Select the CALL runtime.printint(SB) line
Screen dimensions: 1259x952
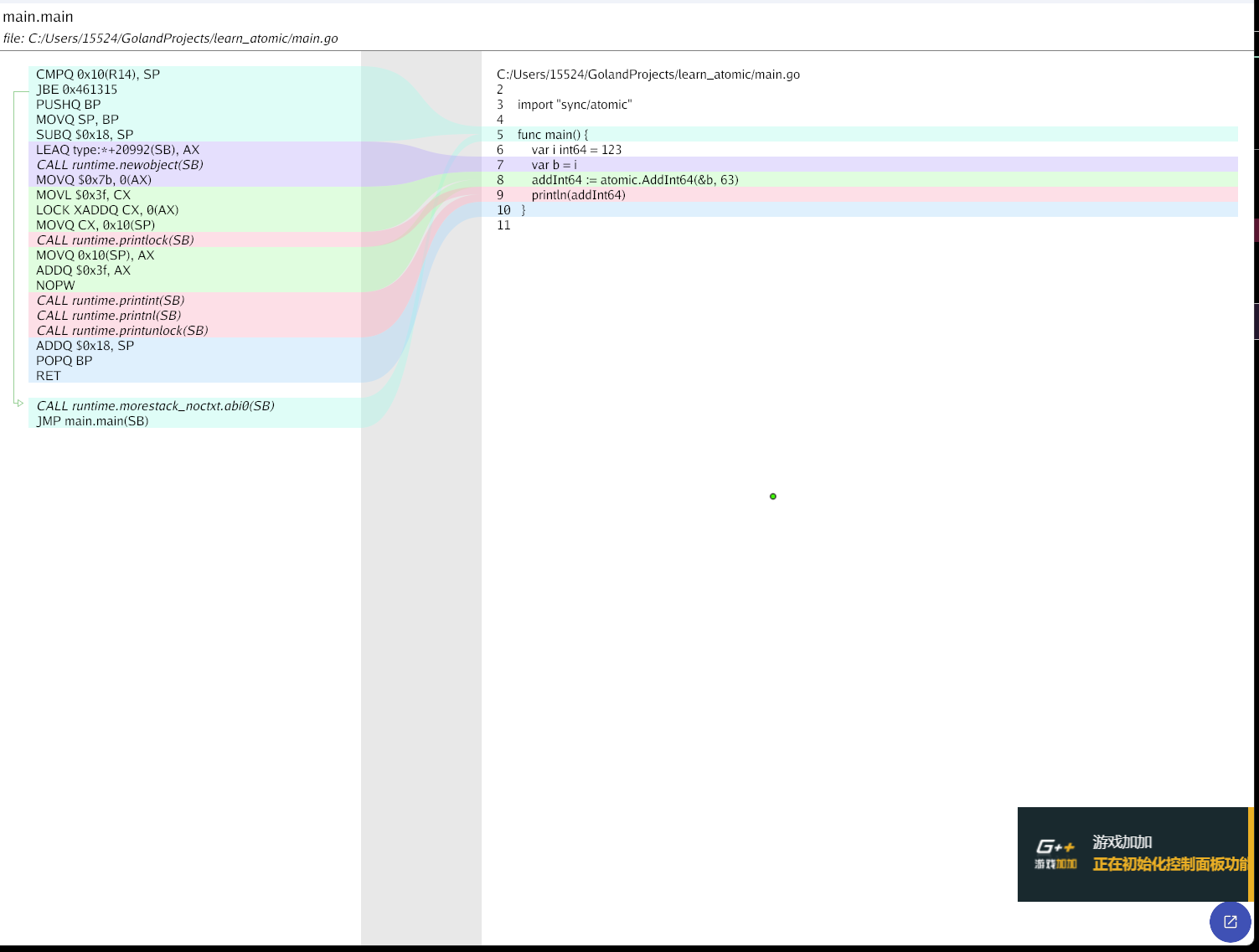coord(111,301)
